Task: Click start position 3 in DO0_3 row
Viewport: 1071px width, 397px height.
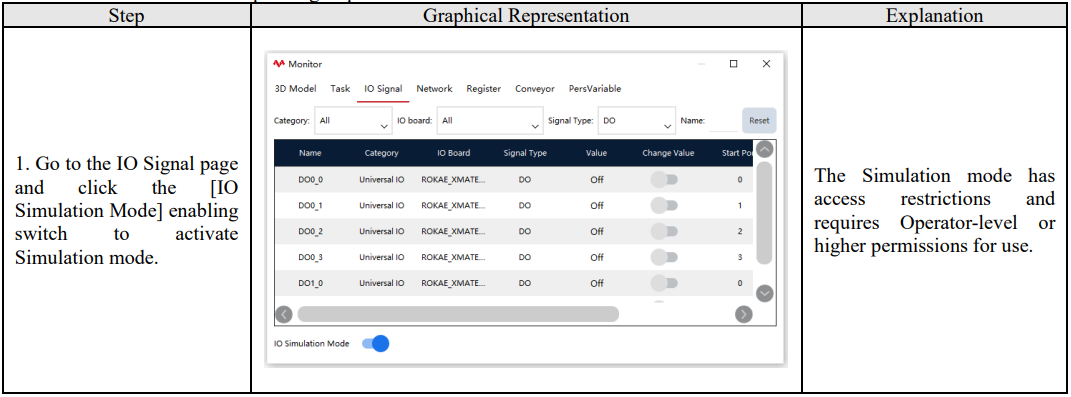Action: (x=740, y=257)
